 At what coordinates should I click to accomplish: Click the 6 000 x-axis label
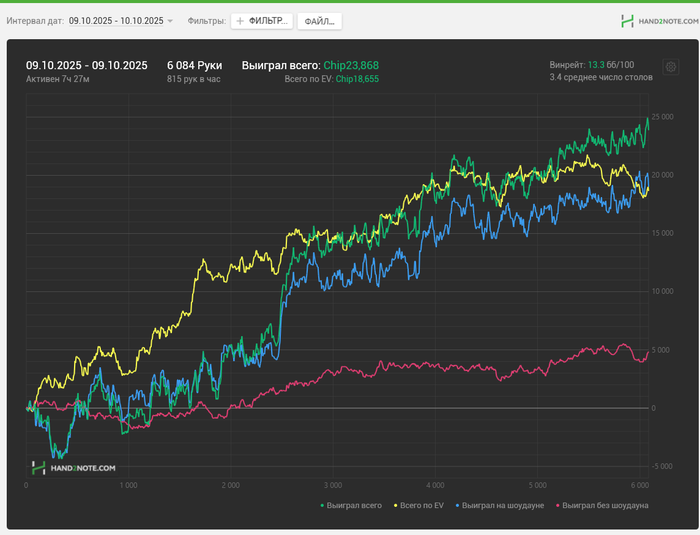(x=640, y=485)
